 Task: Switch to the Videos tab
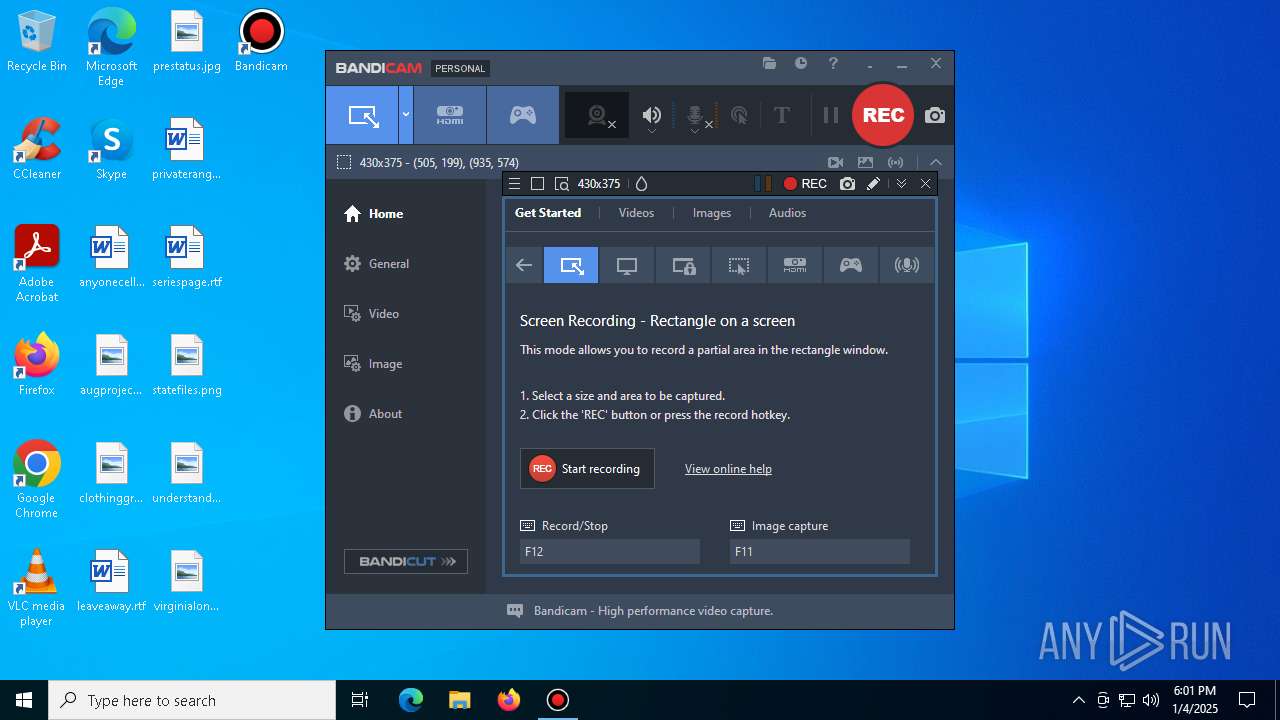[x=636, y=213]
